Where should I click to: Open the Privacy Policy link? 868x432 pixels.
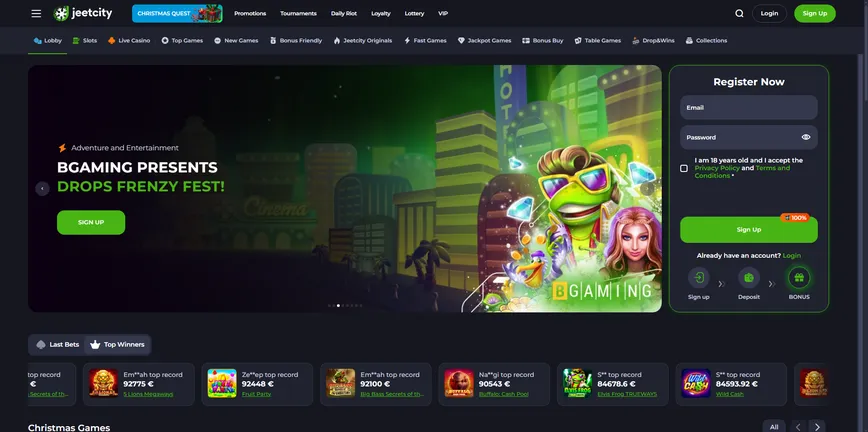717,168
